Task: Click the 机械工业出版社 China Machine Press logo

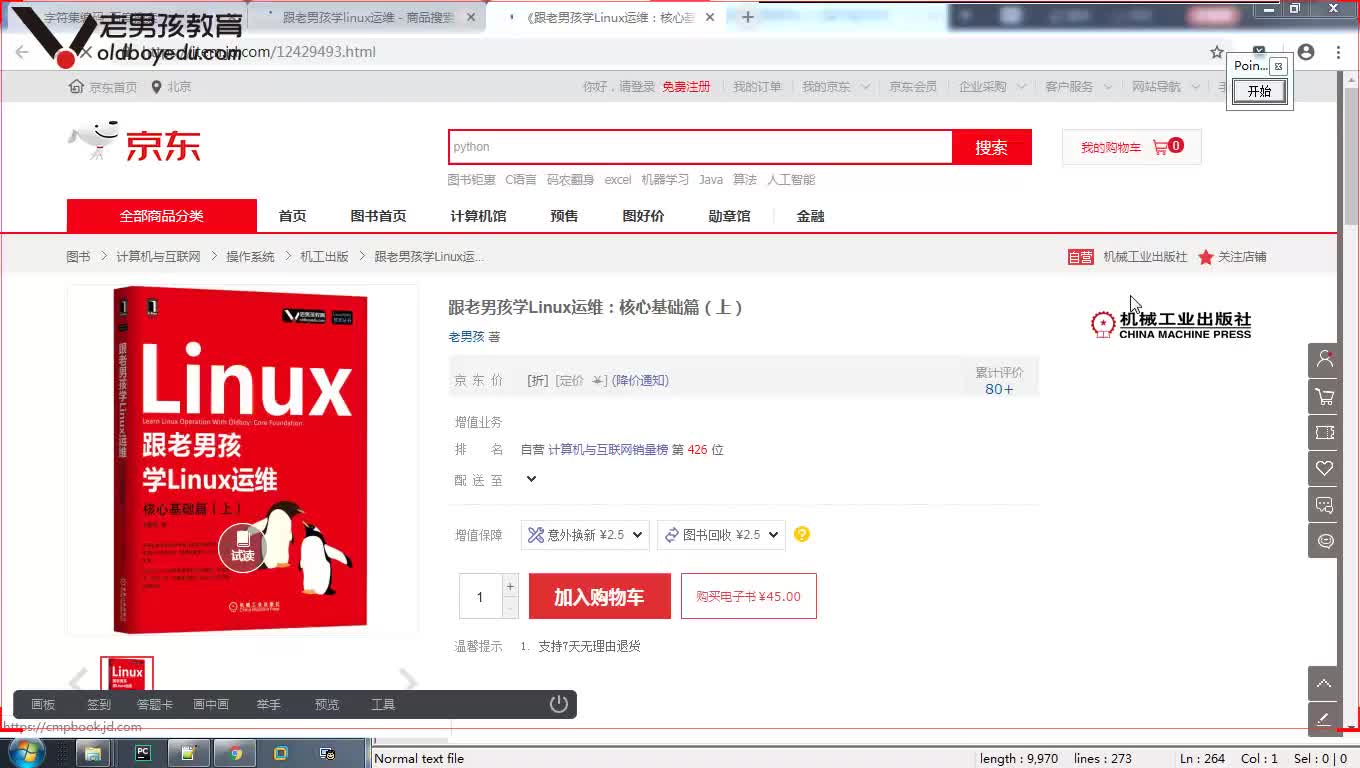Action: 1171,324
